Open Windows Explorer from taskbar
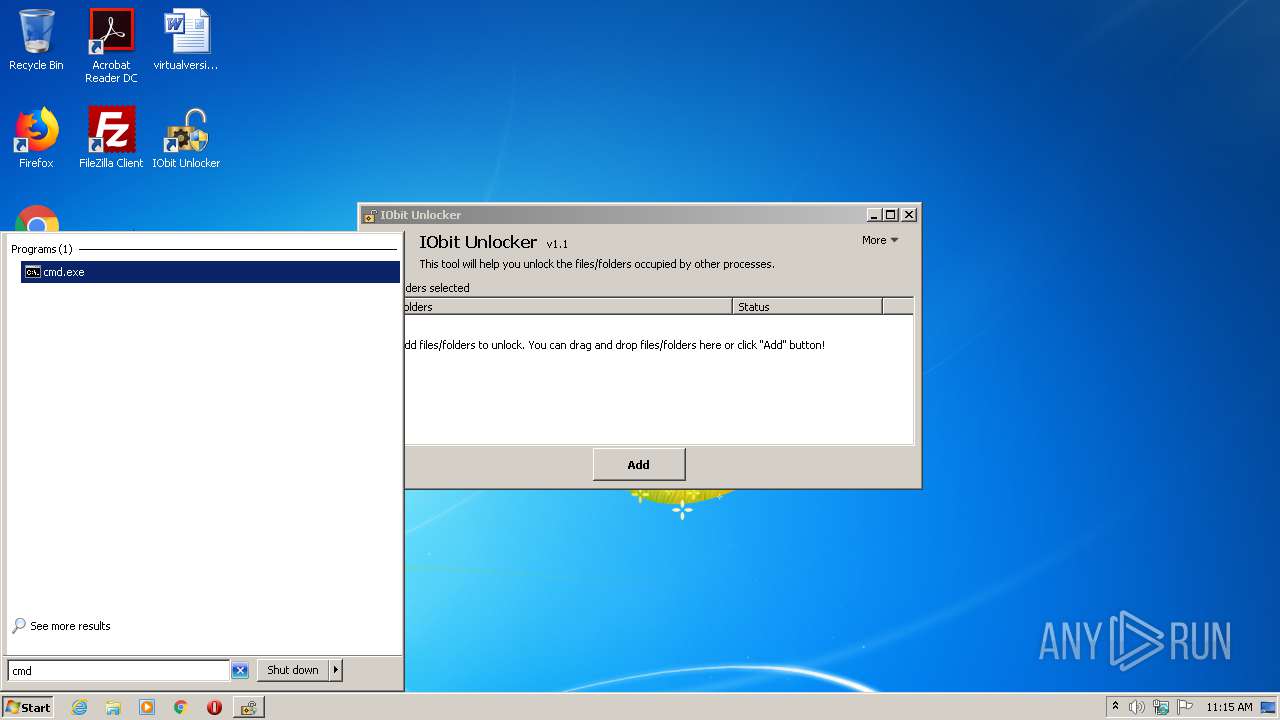The width and height of the screenshot is (1280, 720). click(x=113, y=707)
